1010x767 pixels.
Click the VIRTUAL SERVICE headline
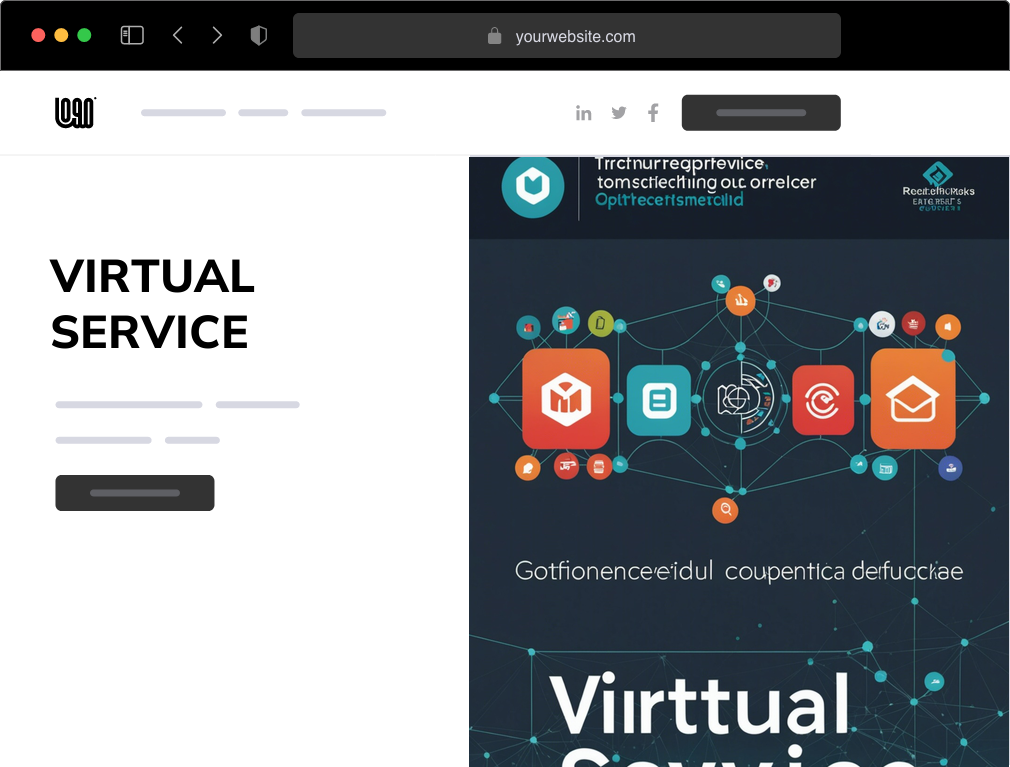[153, 304]
